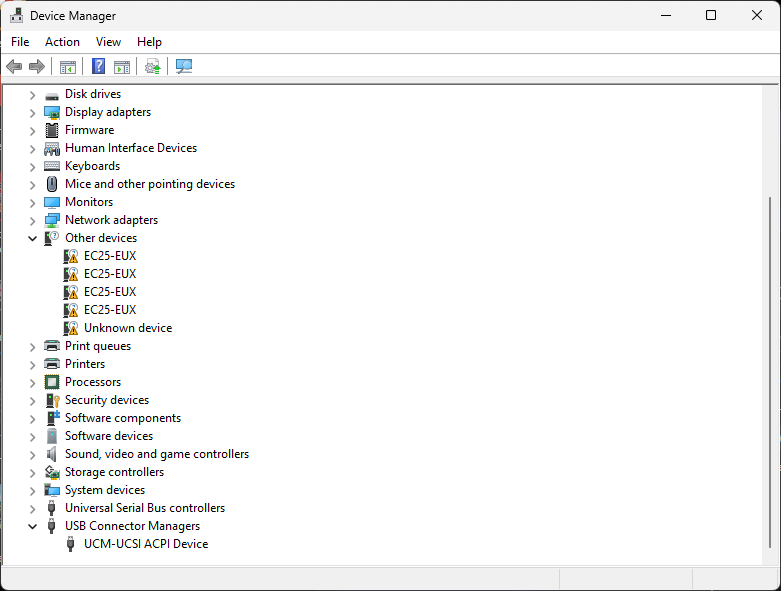Screen dimensions: 781x591
Task: Select the Printers label
Action: [x=85, y=364]
